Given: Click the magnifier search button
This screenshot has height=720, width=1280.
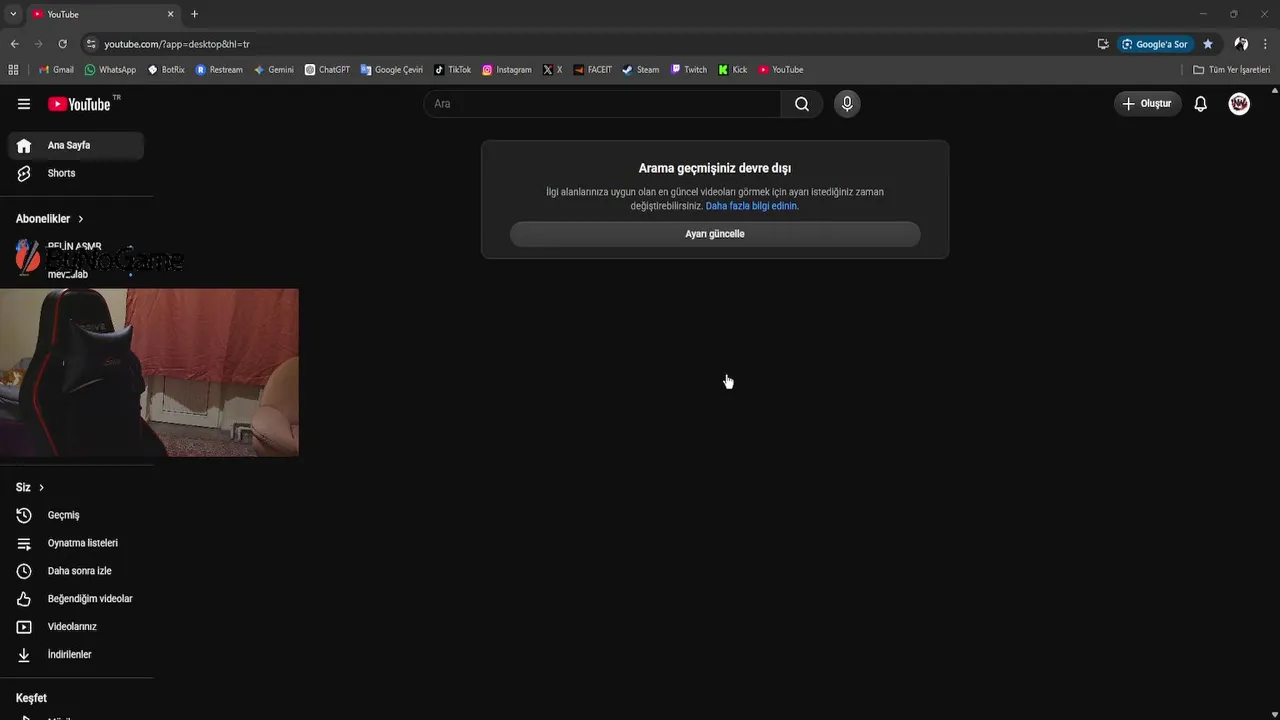Looking at the screenshot, I should tap(802, 104).
